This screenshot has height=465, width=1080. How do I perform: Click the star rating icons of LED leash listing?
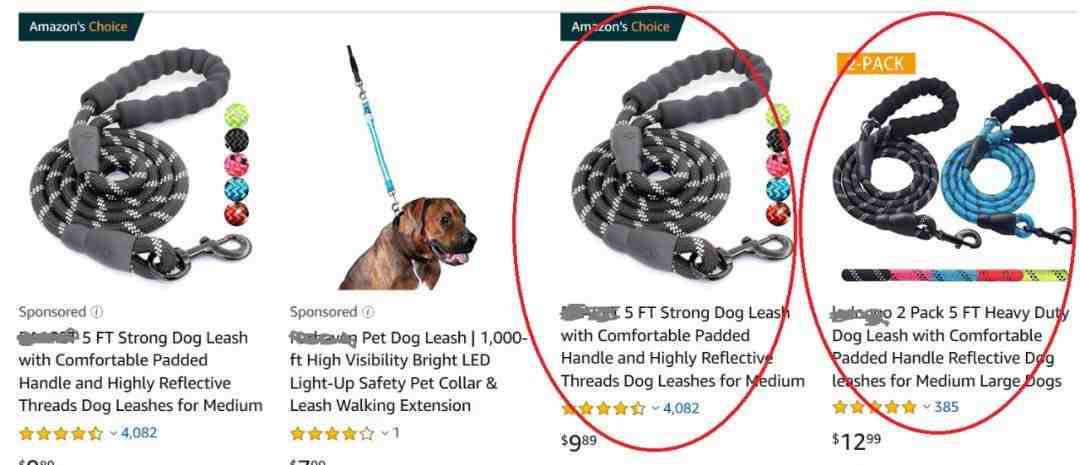(x=332, y=433)
